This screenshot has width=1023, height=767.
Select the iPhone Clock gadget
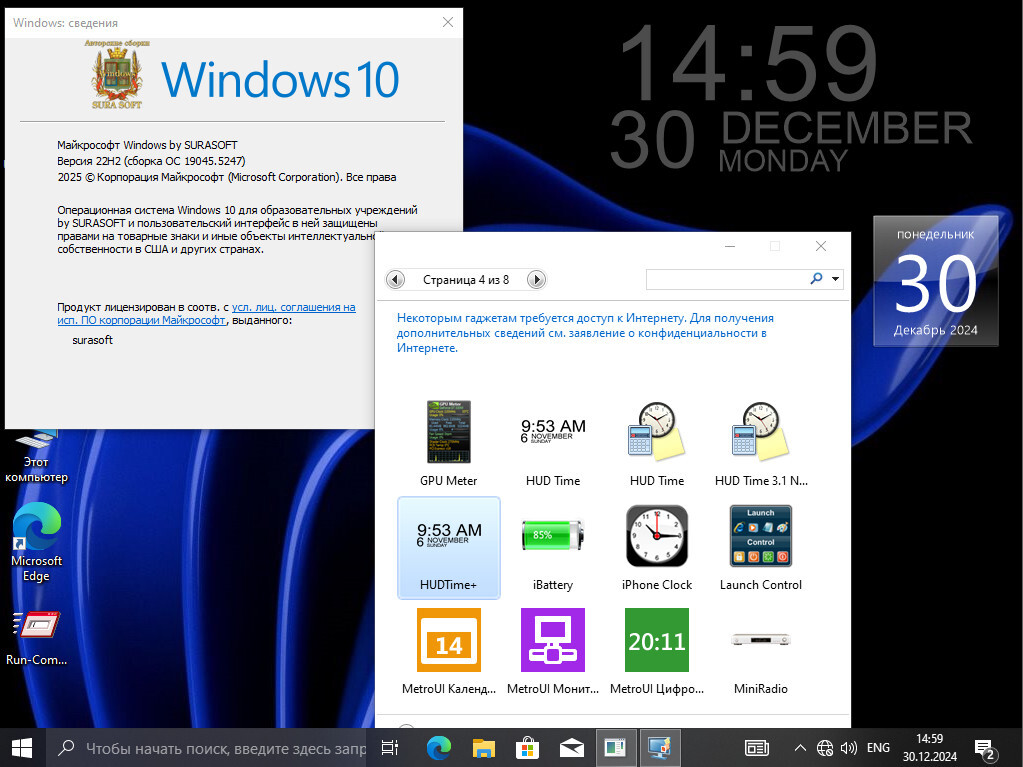coord(656,548)
